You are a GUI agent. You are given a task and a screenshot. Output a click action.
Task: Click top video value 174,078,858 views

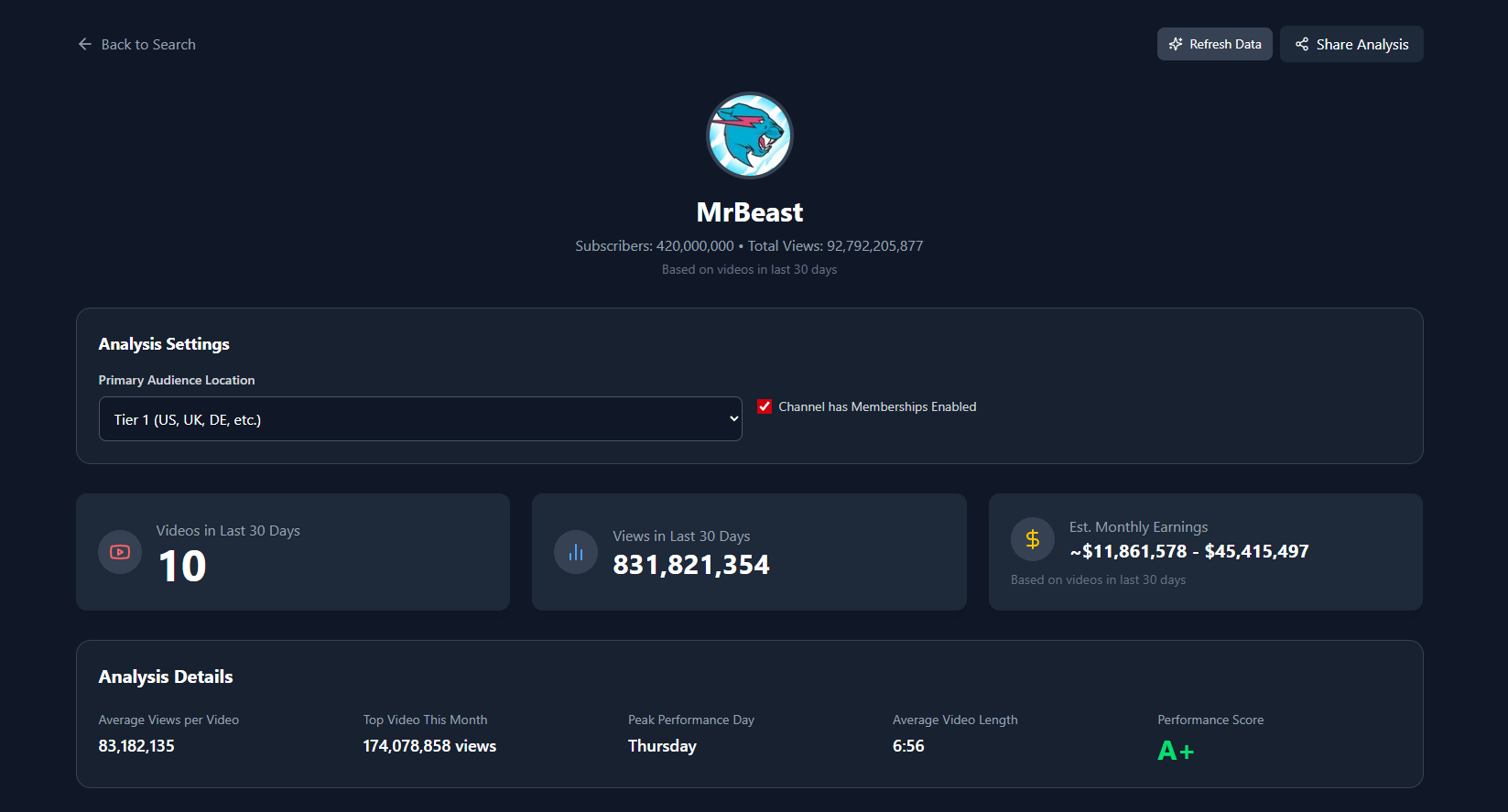point(429,746)
